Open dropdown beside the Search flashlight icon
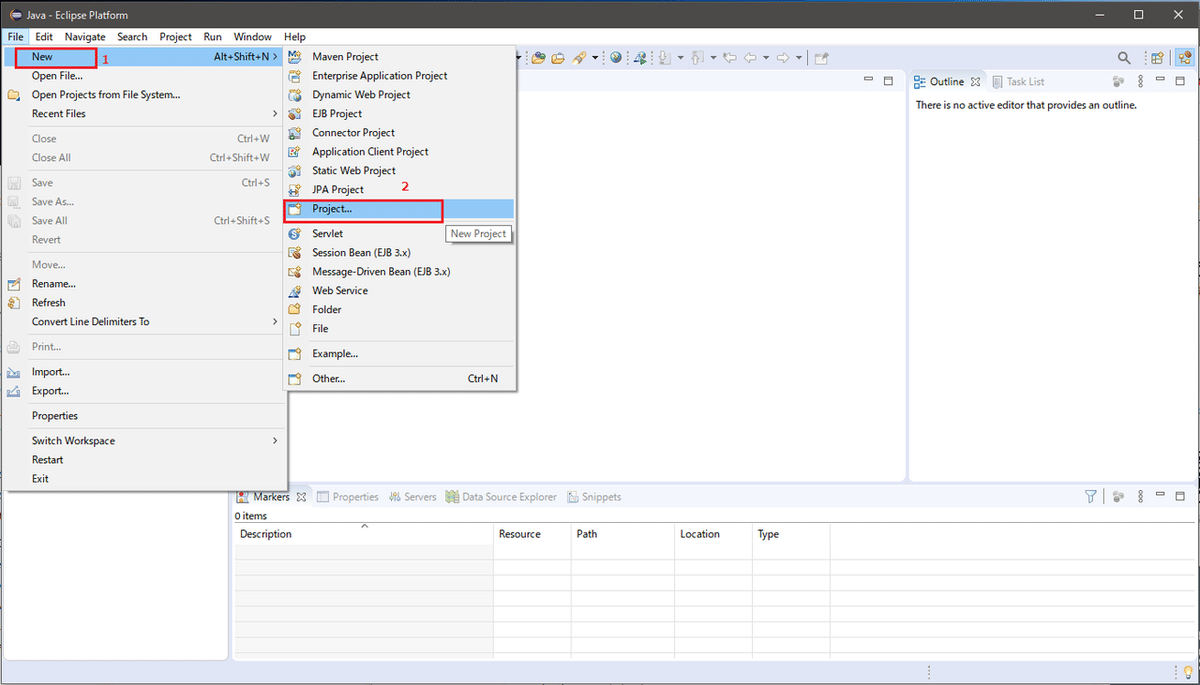Image resolution: width=1200 pixels, height=685 pixels. pyautogui.click(x=595, y=57)
